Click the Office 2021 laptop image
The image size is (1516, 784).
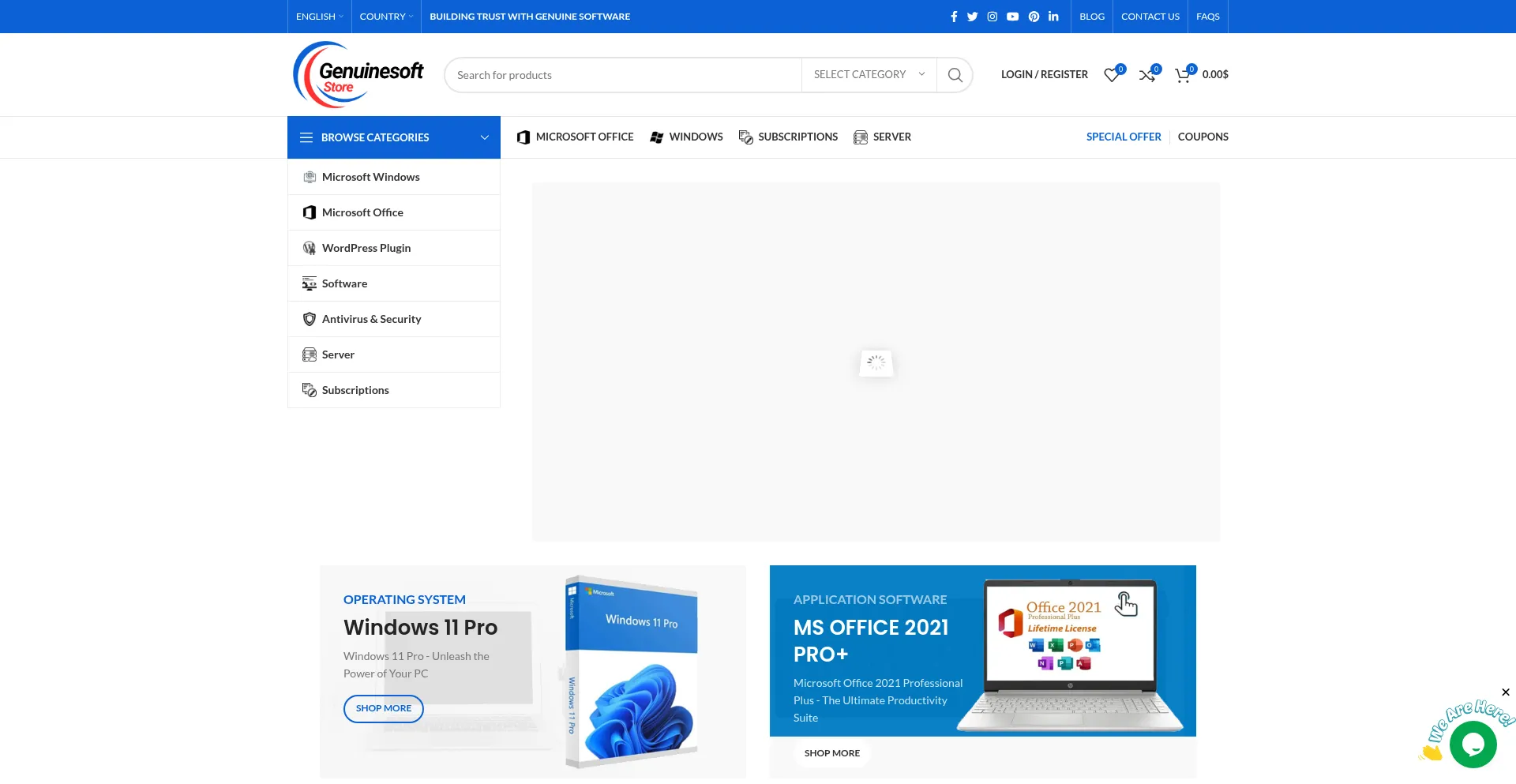click(x=1070, y=655)
